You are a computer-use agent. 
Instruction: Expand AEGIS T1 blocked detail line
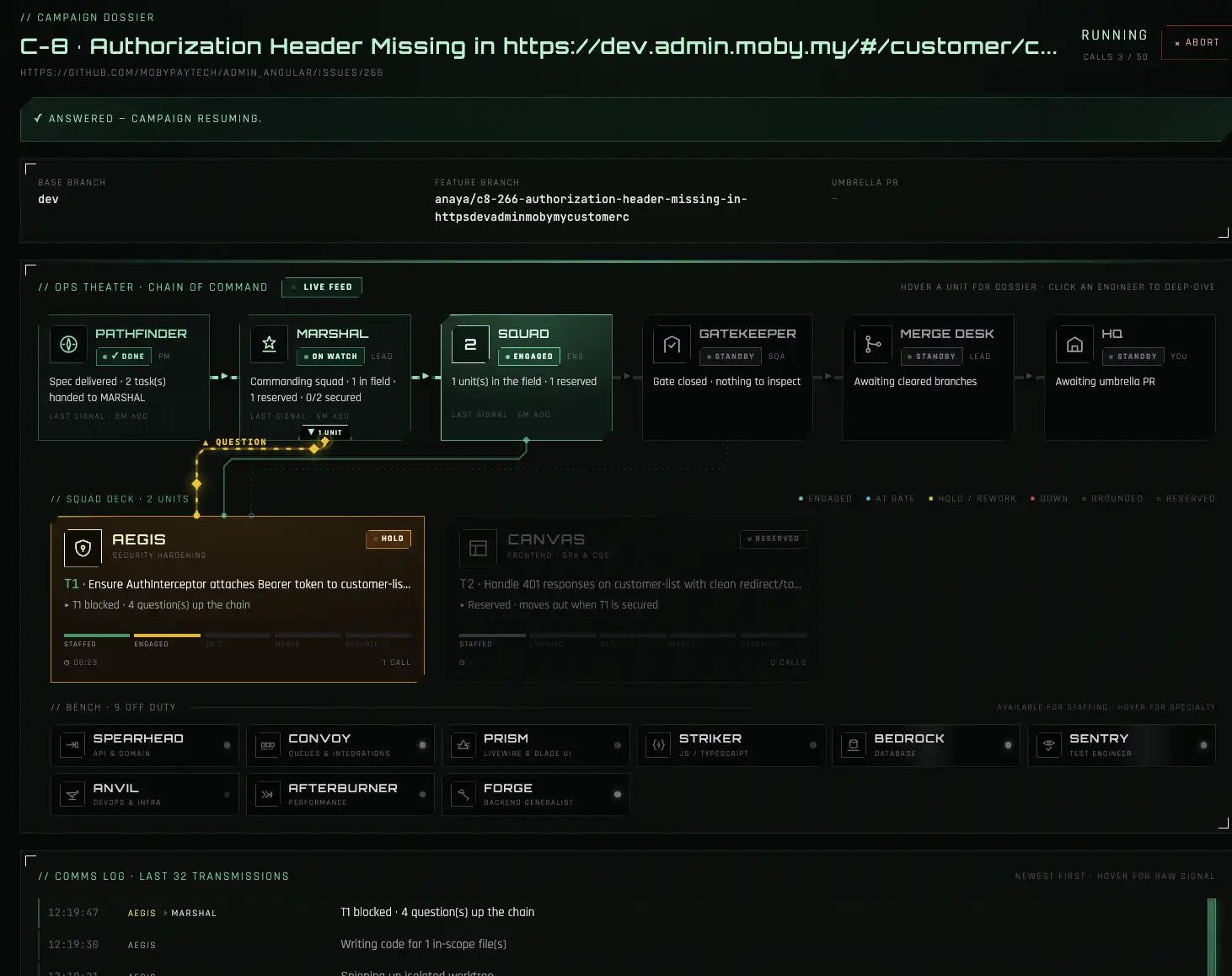tap(158, 605)
